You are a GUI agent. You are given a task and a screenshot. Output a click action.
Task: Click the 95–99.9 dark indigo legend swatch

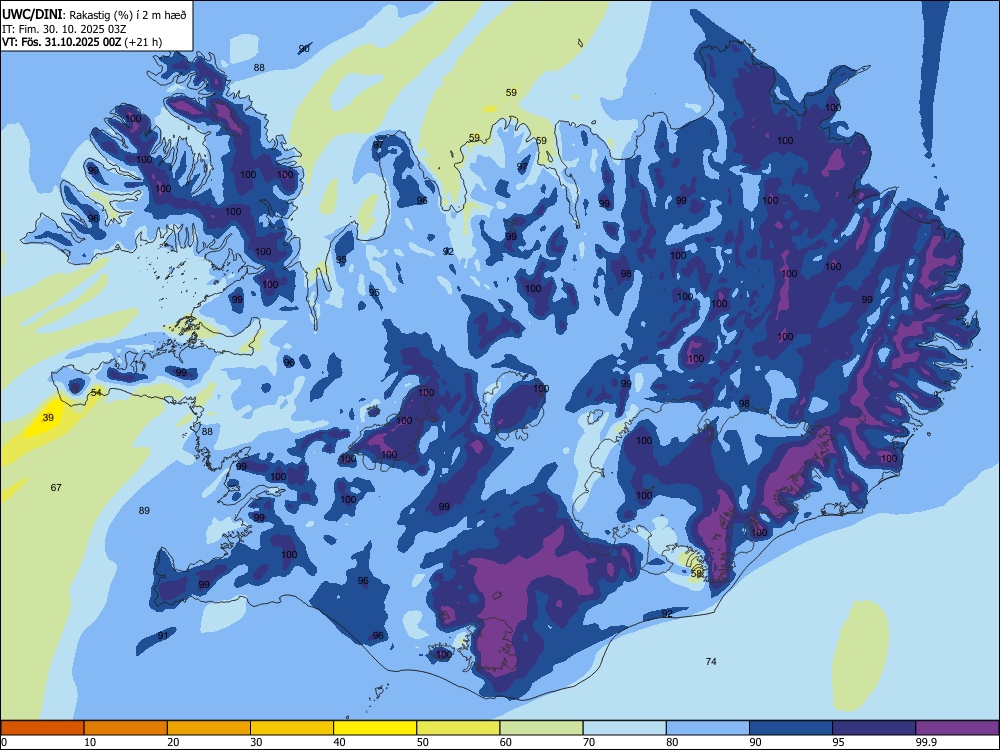pyautogui.click(x=874, y=728)
